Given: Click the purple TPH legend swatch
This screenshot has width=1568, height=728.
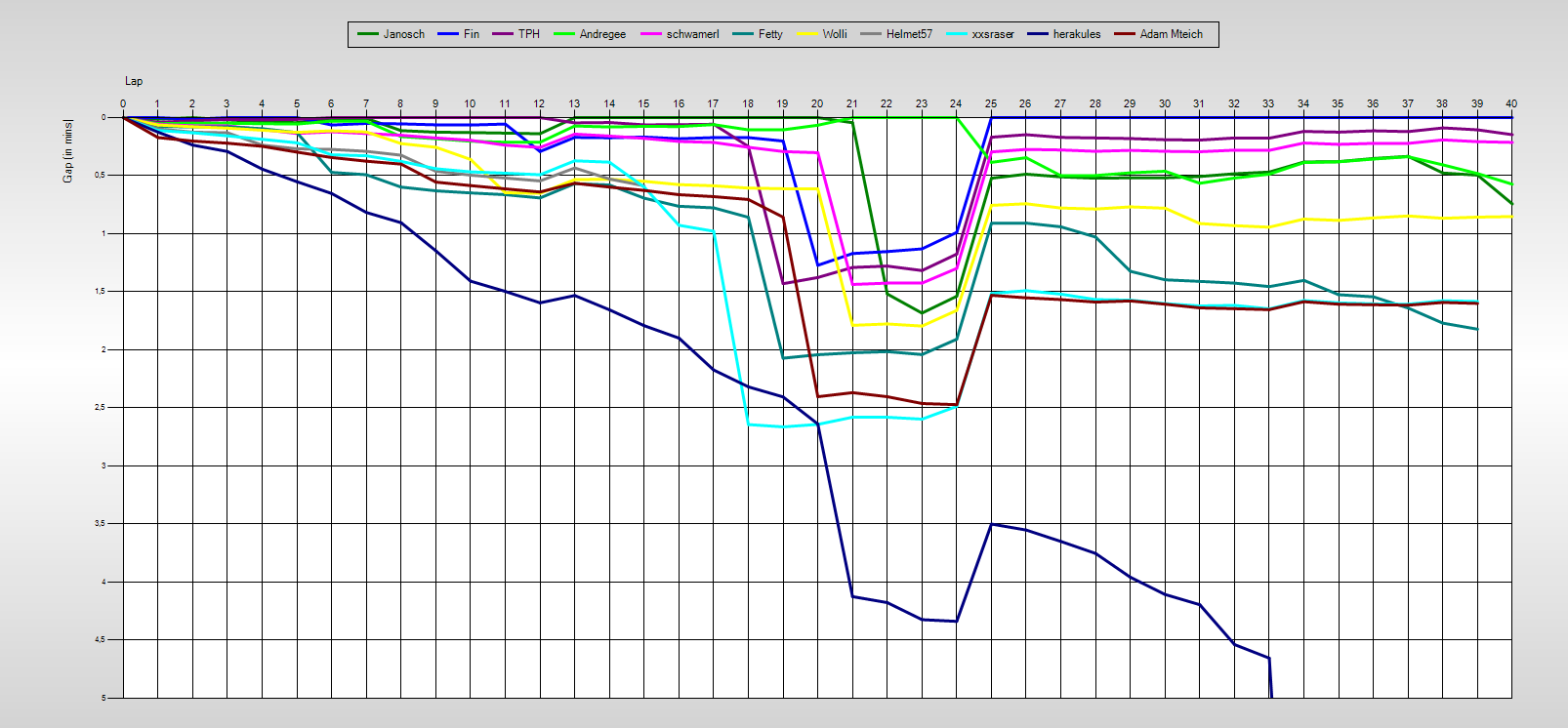Looking at the screenshot, I should point(504,34).
